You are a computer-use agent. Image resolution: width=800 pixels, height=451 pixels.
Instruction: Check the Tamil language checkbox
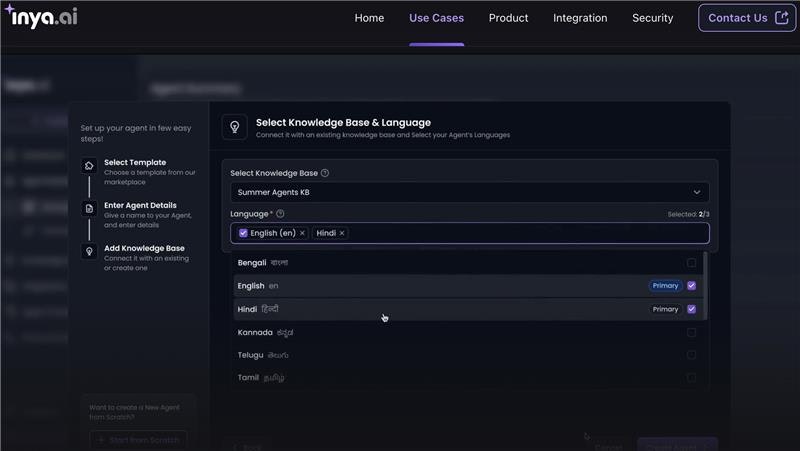tap(691, 378)
